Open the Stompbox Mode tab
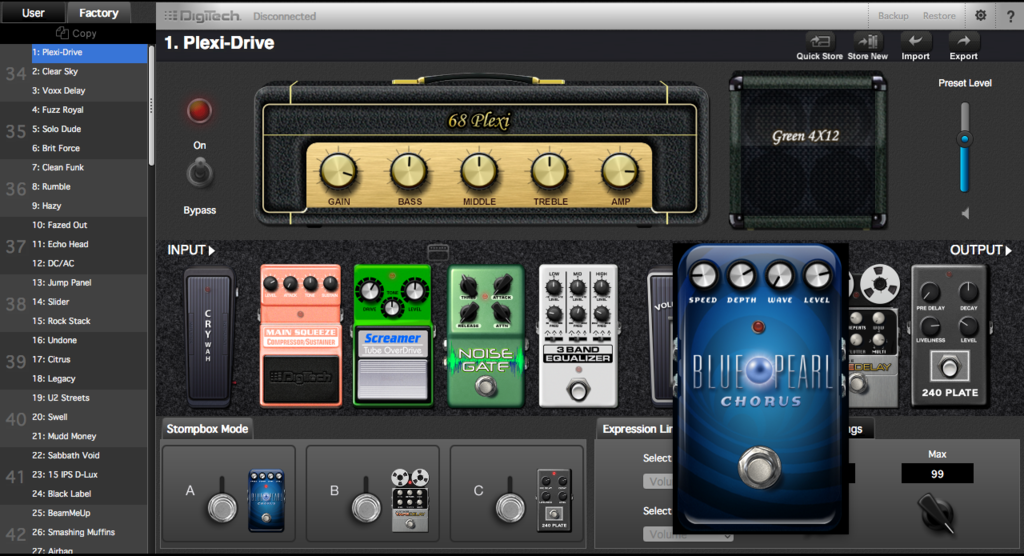 (x=207, y=429)
